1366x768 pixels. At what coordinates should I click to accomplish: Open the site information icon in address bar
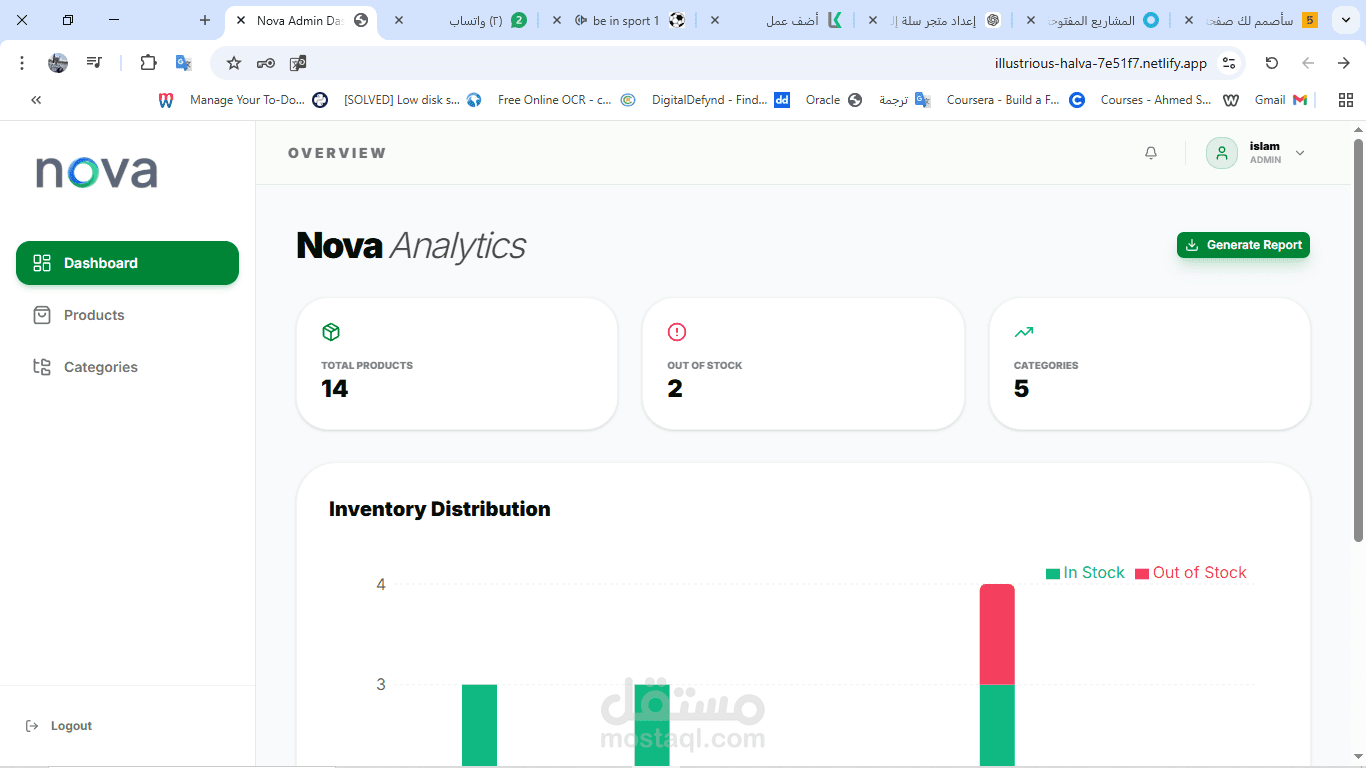pos(1229,63)
